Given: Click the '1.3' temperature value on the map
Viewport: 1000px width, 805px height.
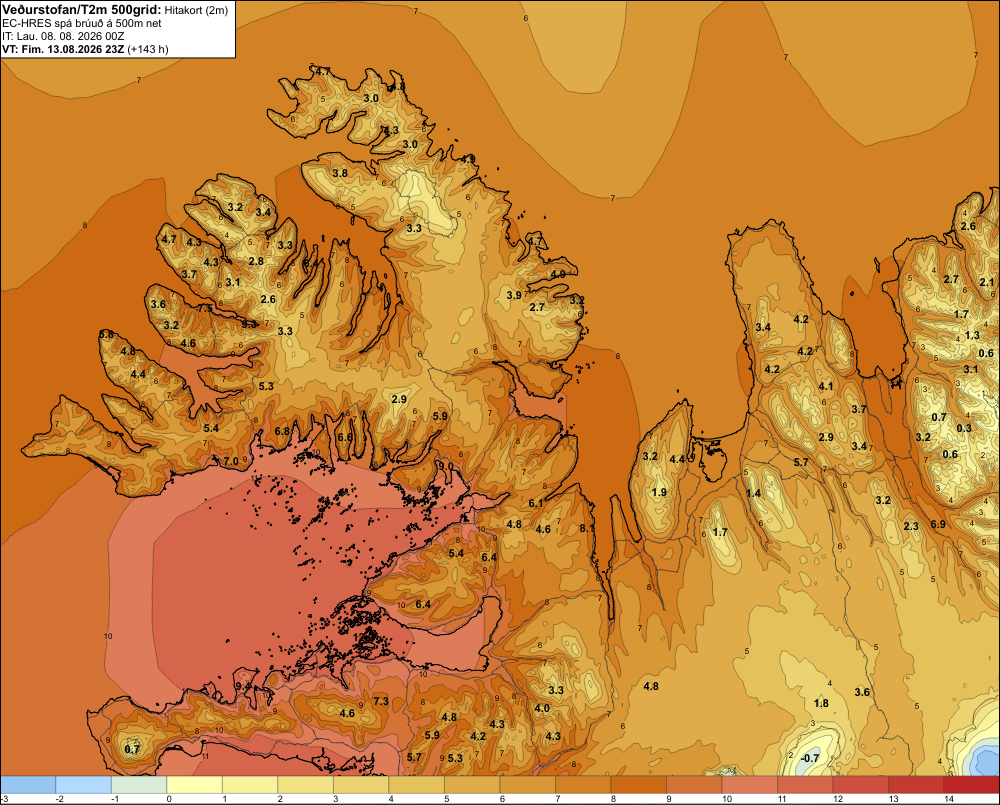Looking at the screenshot, I should click(x=972, y=335).
